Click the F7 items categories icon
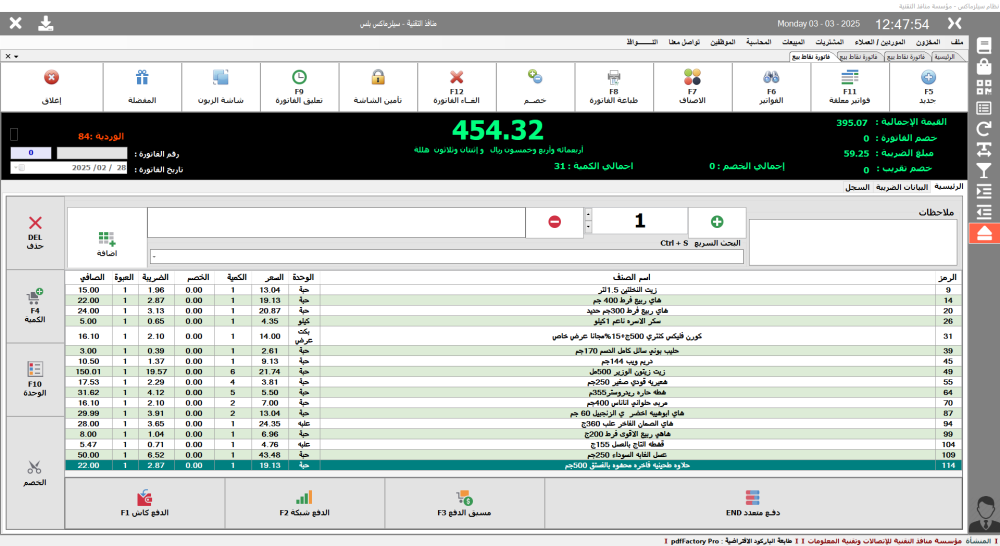The width and height of the screenshot is (1000, 546). click(x=692, y=84)
